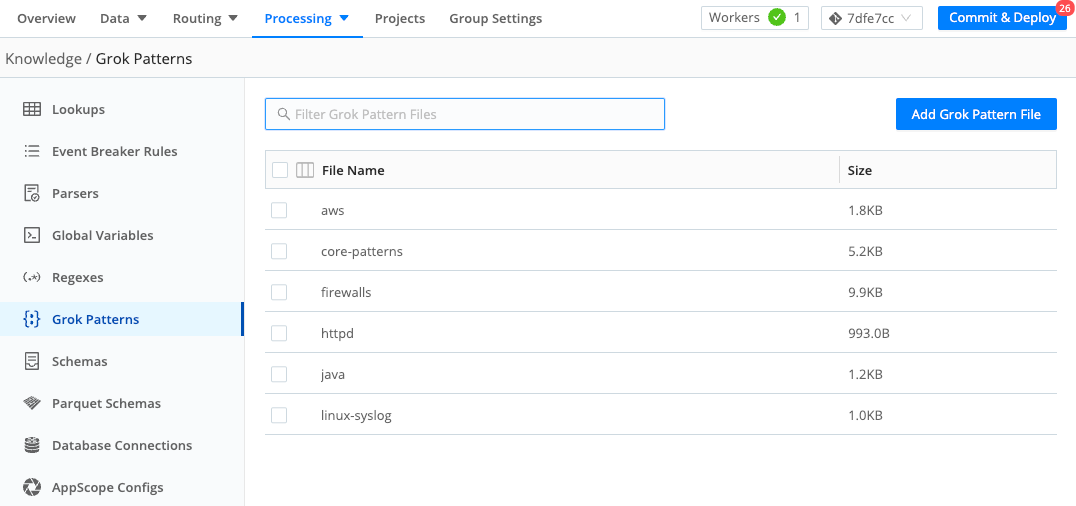The height and width of the screenshot is (506, 1076).
Task: Click the Workers status button
Action: pyautogui.click(x=755, y=19)
